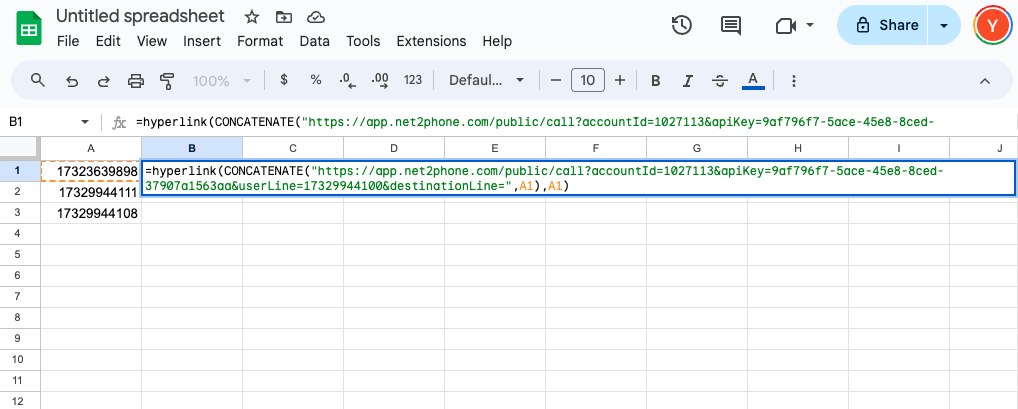The width and height of the screenshot is (1018, 409).
Task: Open the File menu
Action: [68, 41]
